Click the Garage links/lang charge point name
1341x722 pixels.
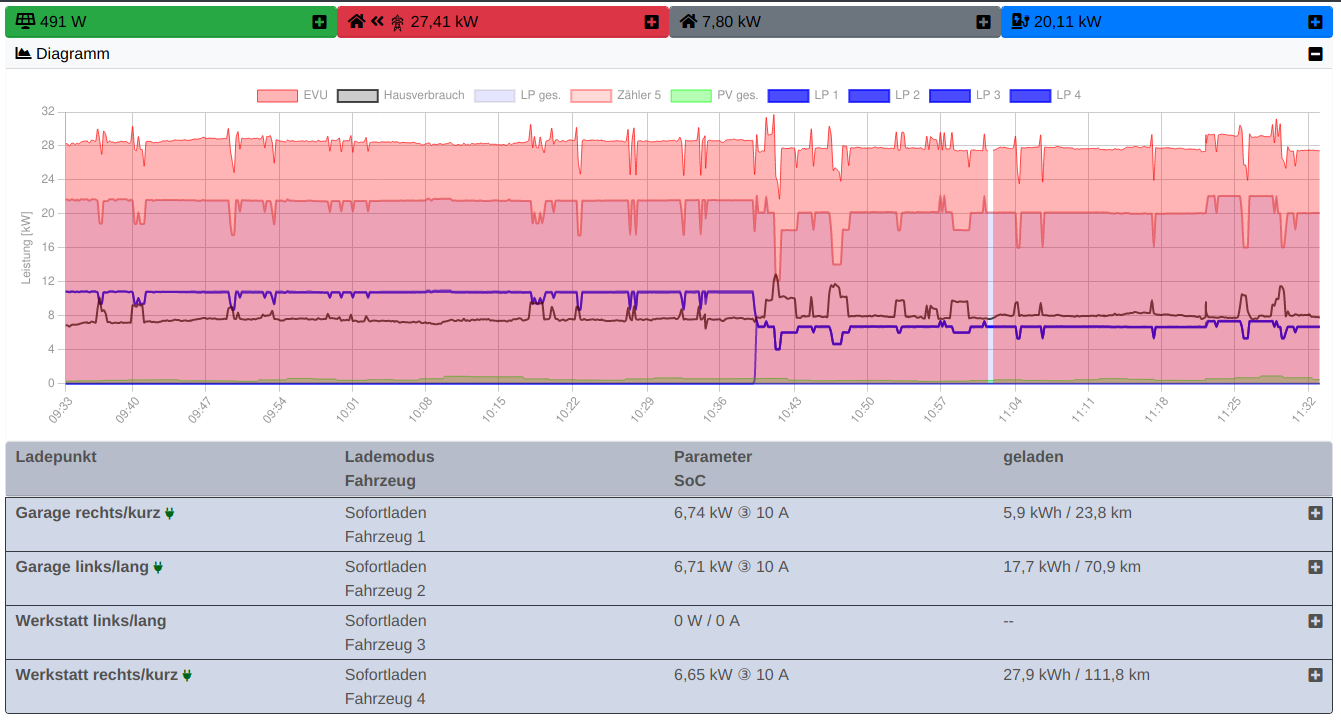point(82,567)
